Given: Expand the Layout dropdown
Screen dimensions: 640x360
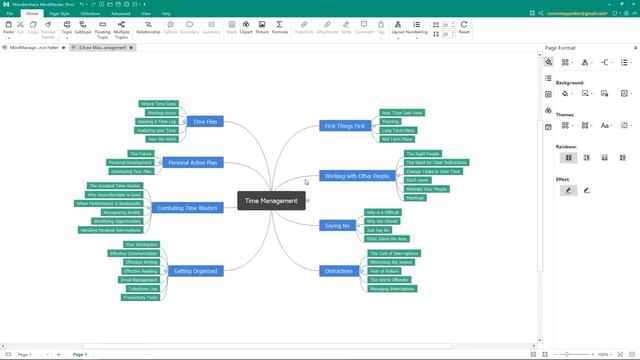Looking at the screenshot, I should click(398, 38).
